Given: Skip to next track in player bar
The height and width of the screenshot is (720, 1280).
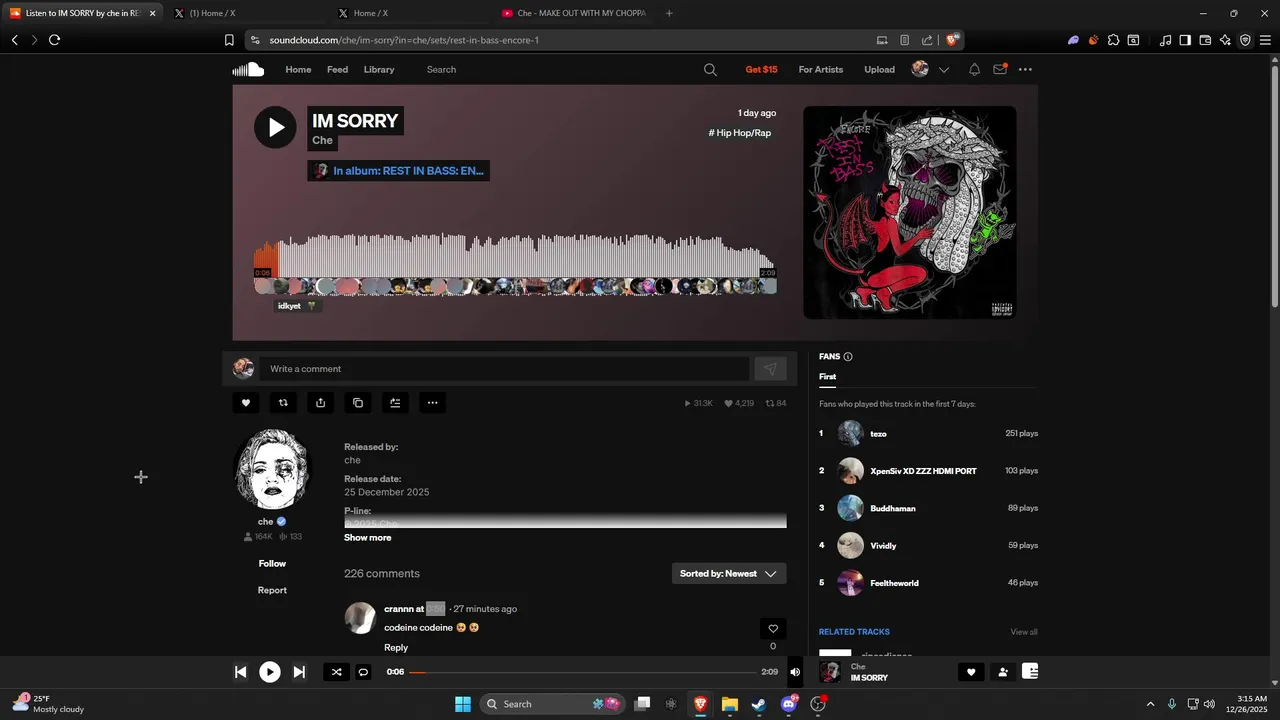Looking at the screenshot, I should pyautogui.click(x=299, y=672).
